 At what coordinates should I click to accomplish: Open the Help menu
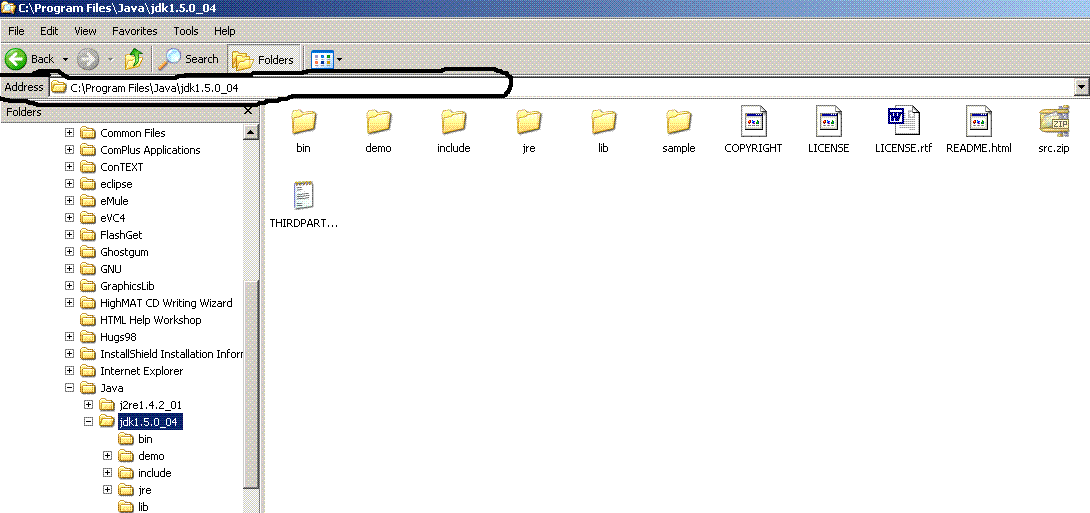(225, 31)
